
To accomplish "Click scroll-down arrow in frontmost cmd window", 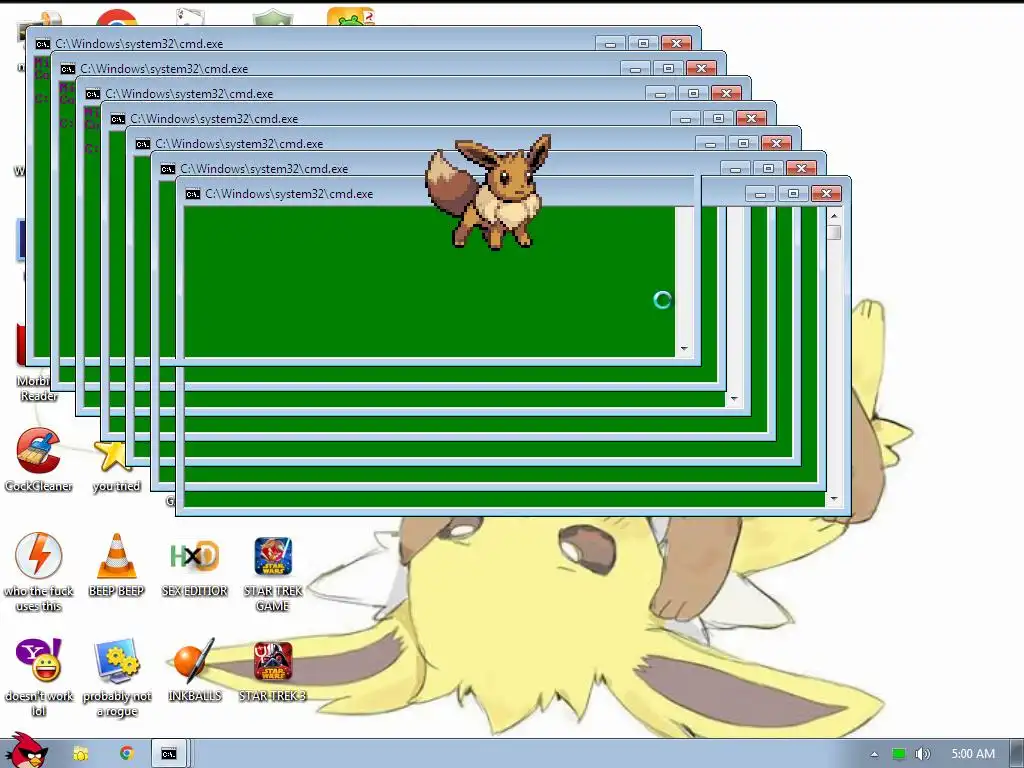I will tap(834, 499).
